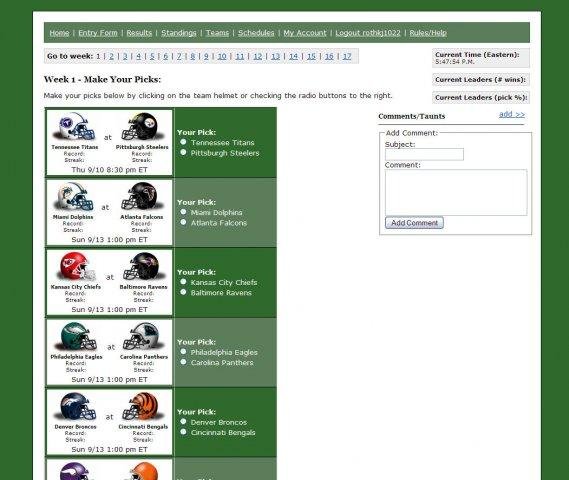Choose the Miami Dolphins helmet
Screen dimensions: 569x480
coord(75,196)
